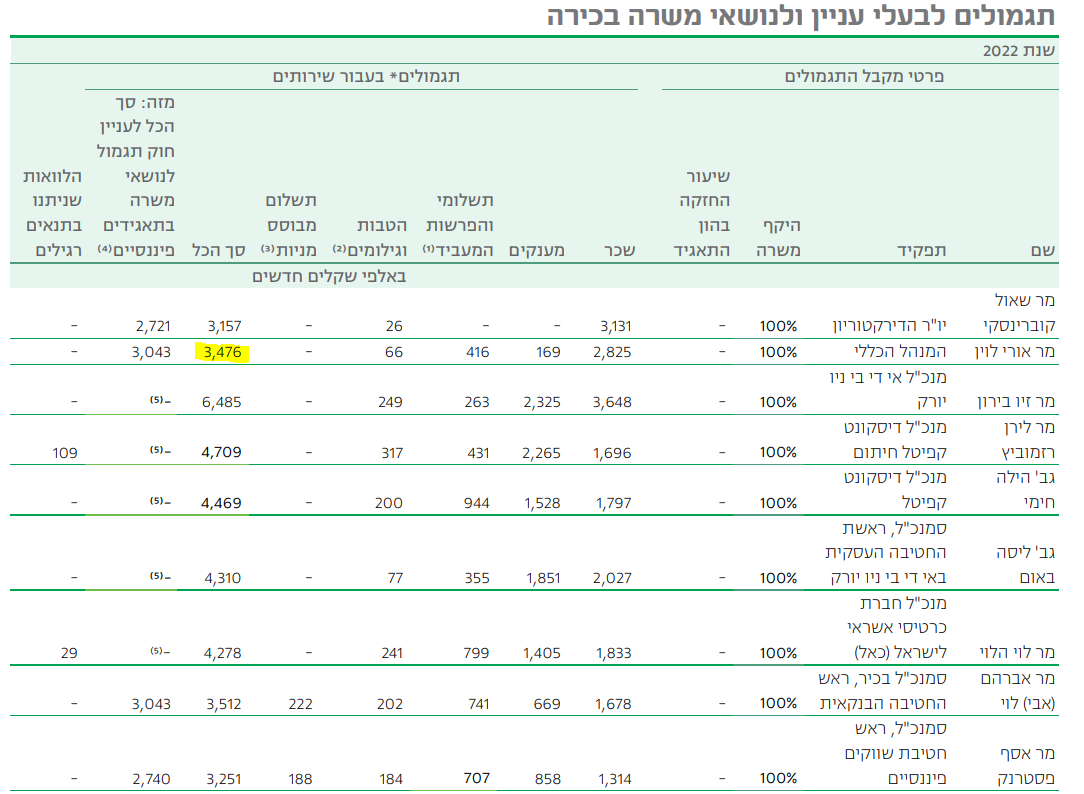Viewport: 1084px width, 794px height.
Task: Click salary value 3,648
Action: pos(612,402)
